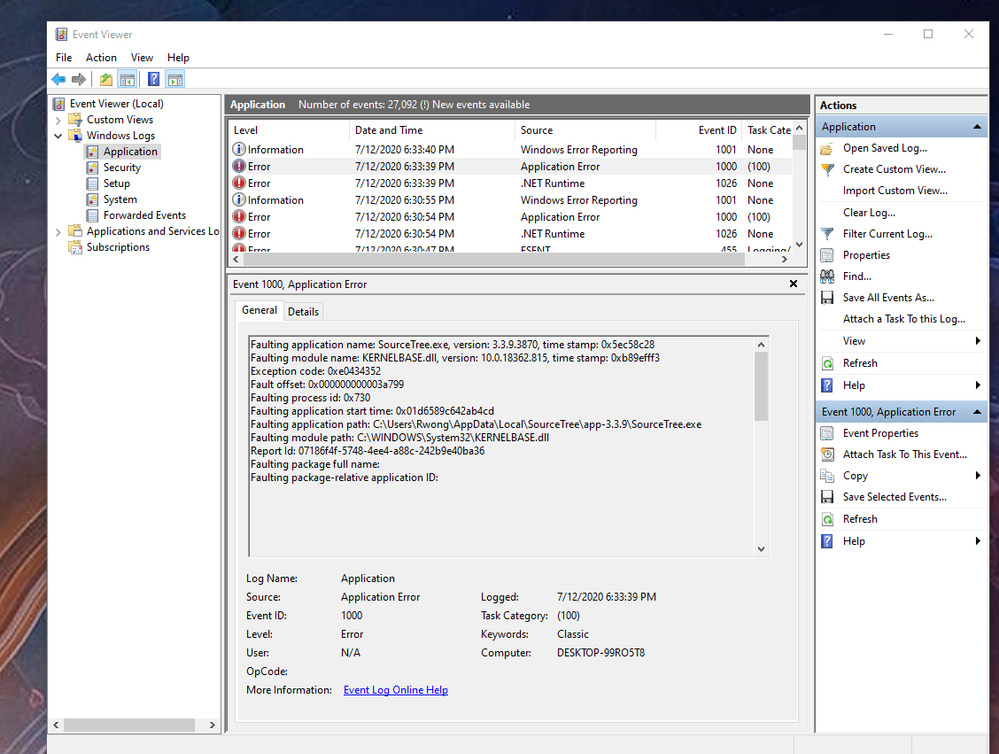999x754 pixels.
Task: Select the Application log tree item
Action: [130, 152]
